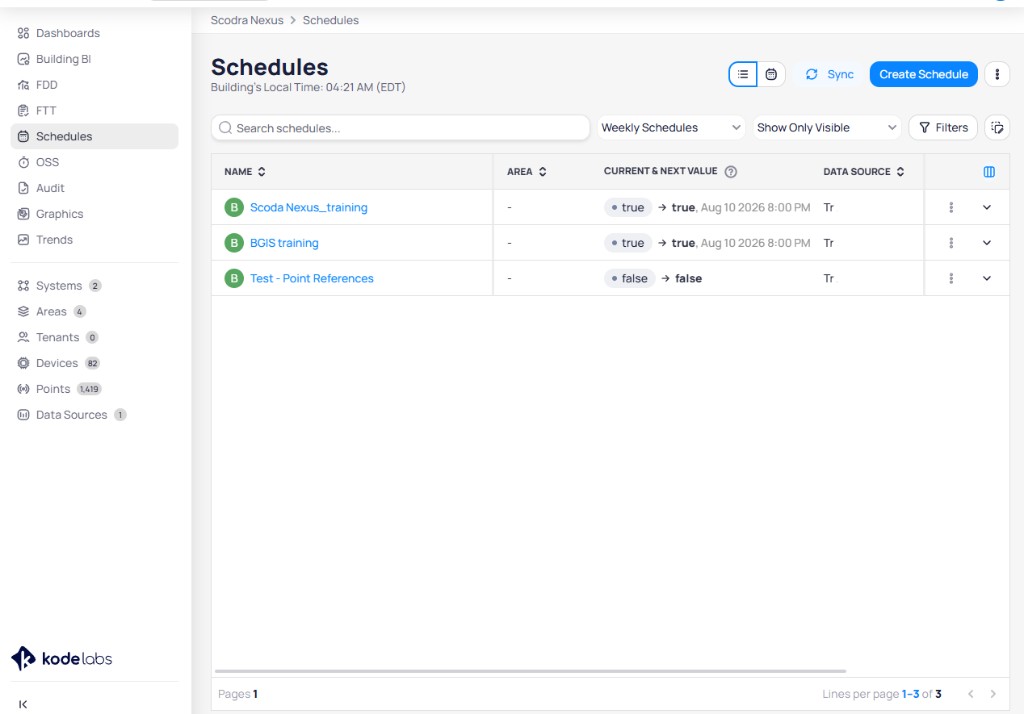This screenshot has width=1024, height=714.
Task: Click Create Schedule
Action: tap(923, 74)
